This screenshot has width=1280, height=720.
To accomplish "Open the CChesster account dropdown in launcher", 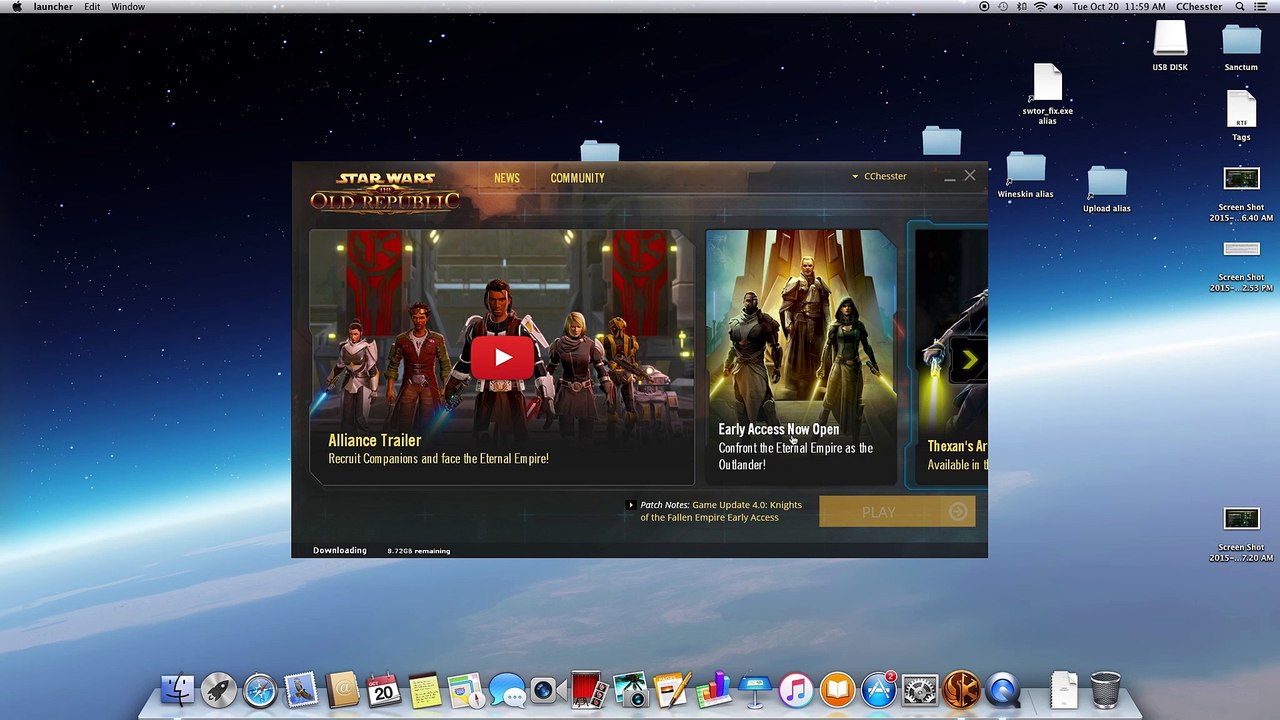I will click(x=879, y=176).
